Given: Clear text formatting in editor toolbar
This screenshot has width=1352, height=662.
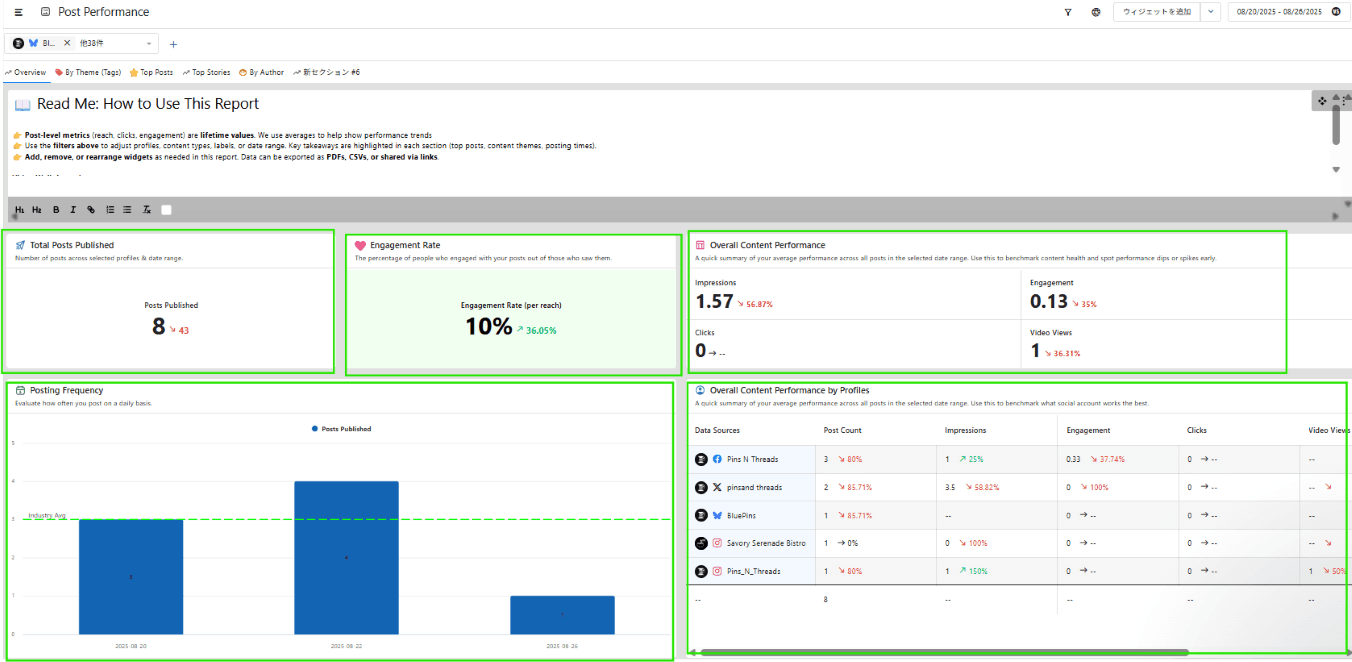Looking at the screenshot, I should tap(147, 210).
